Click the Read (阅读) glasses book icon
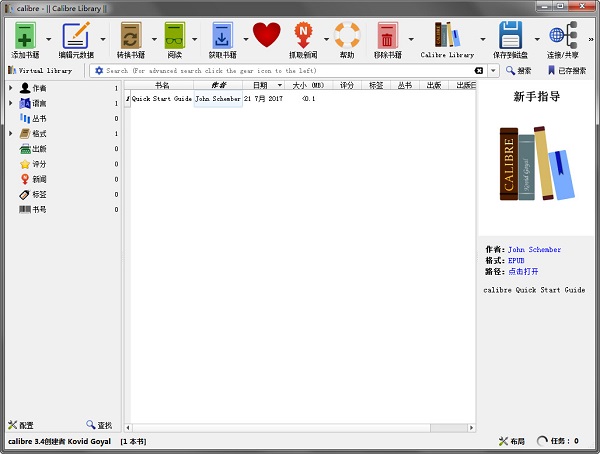Screen dimensions: 600x454 tap(176, 37)
